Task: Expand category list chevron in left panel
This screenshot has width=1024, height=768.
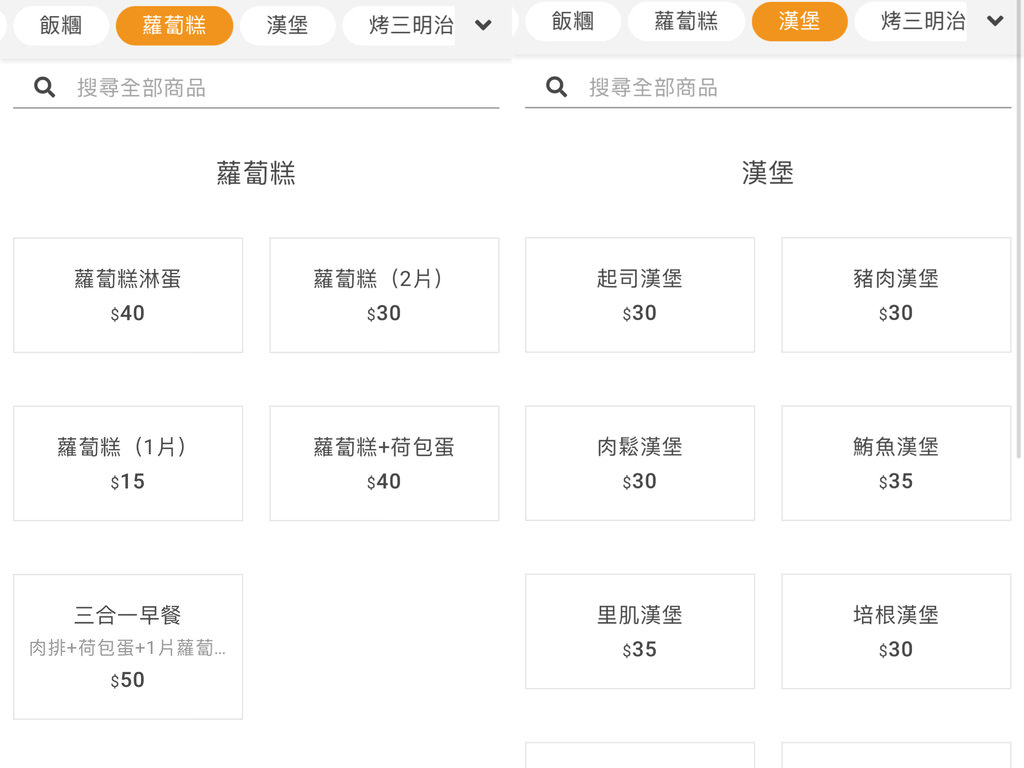Action: tap(483, 25)
